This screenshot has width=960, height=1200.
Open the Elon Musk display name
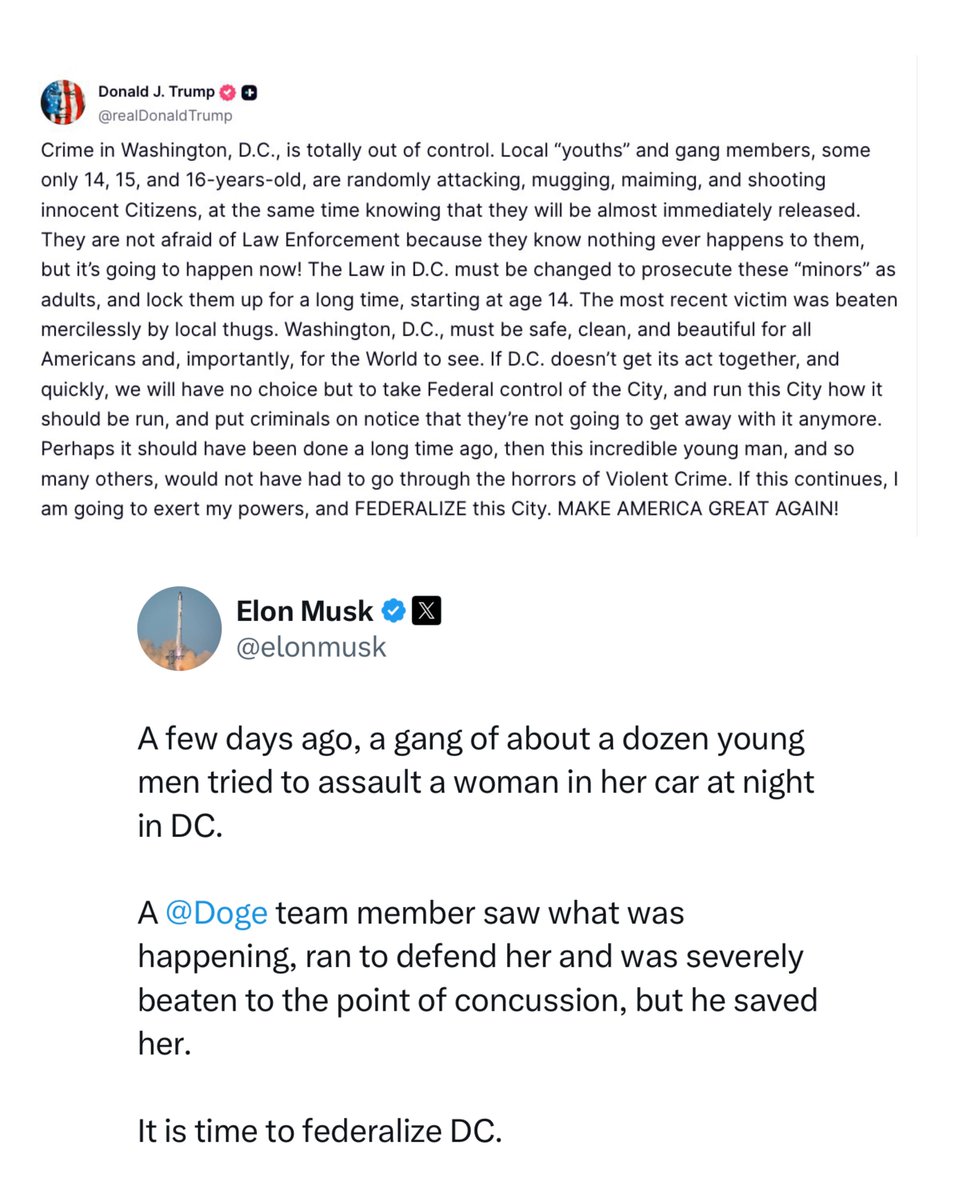coord(304,610)
